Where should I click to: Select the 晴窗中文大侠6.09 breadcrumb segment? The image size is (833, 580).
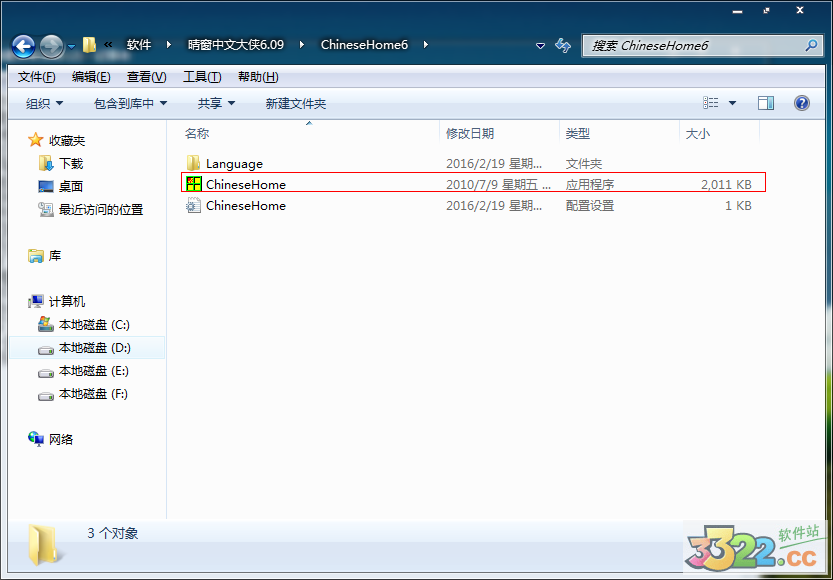tap(236, 45)
